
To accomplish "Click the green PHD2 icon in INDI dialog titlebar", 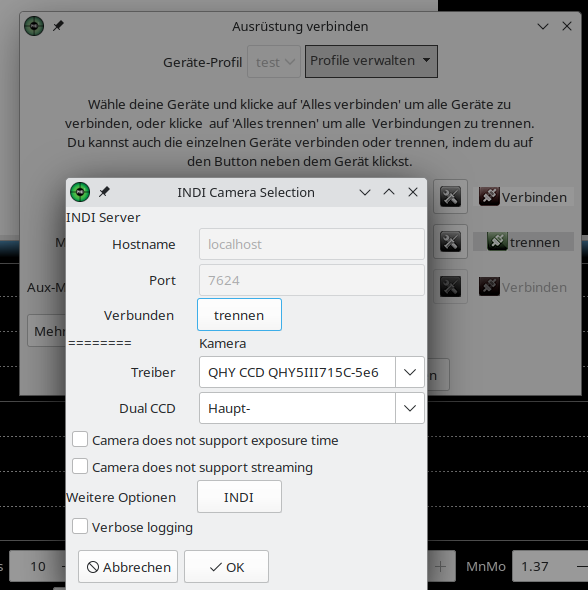I will click(x=80, y=192).
